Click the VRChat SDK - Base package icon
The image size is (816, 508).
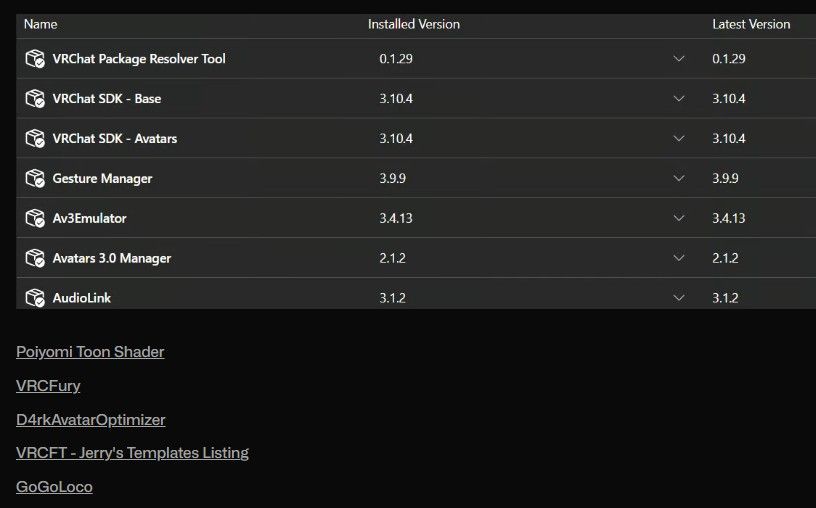pos(35,98)
